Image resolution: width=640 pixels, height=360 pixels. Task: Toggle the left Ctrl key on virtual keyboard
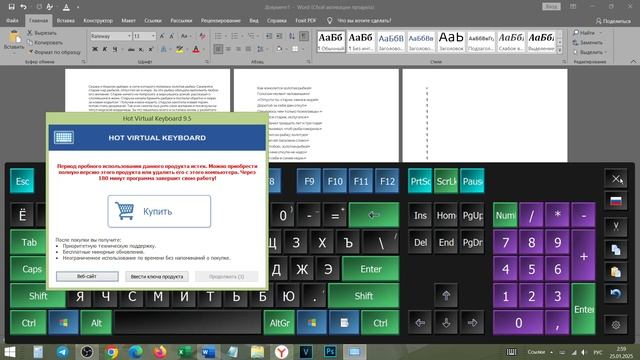(x=28, y=323)
